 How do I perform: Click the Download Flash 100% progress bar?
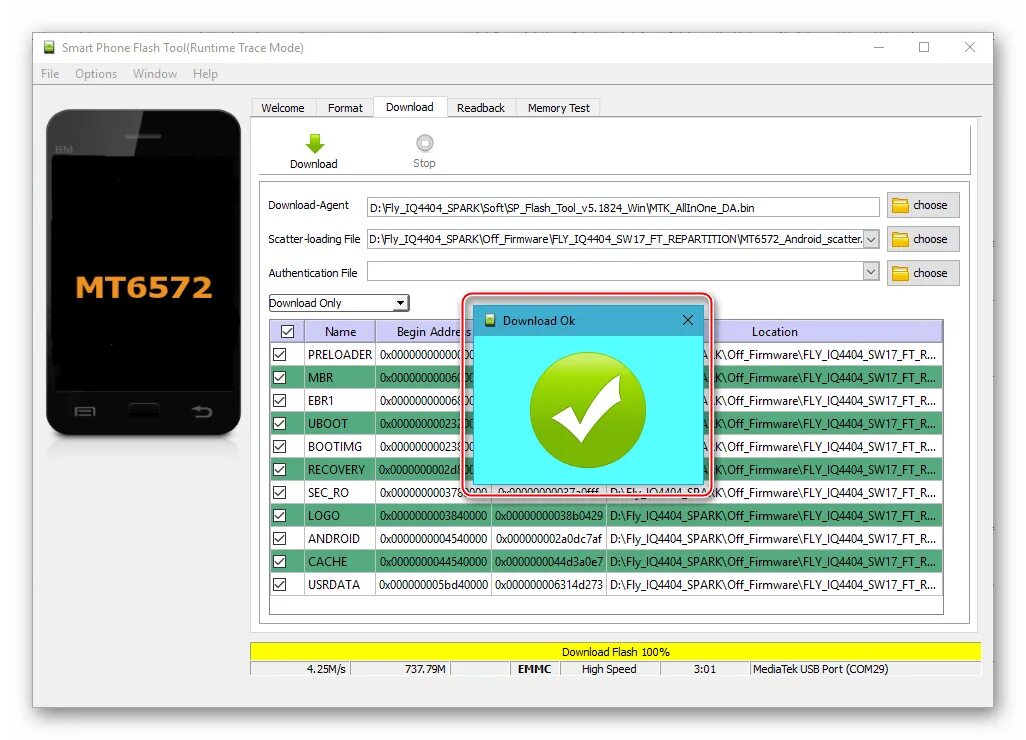coord(615,652)
